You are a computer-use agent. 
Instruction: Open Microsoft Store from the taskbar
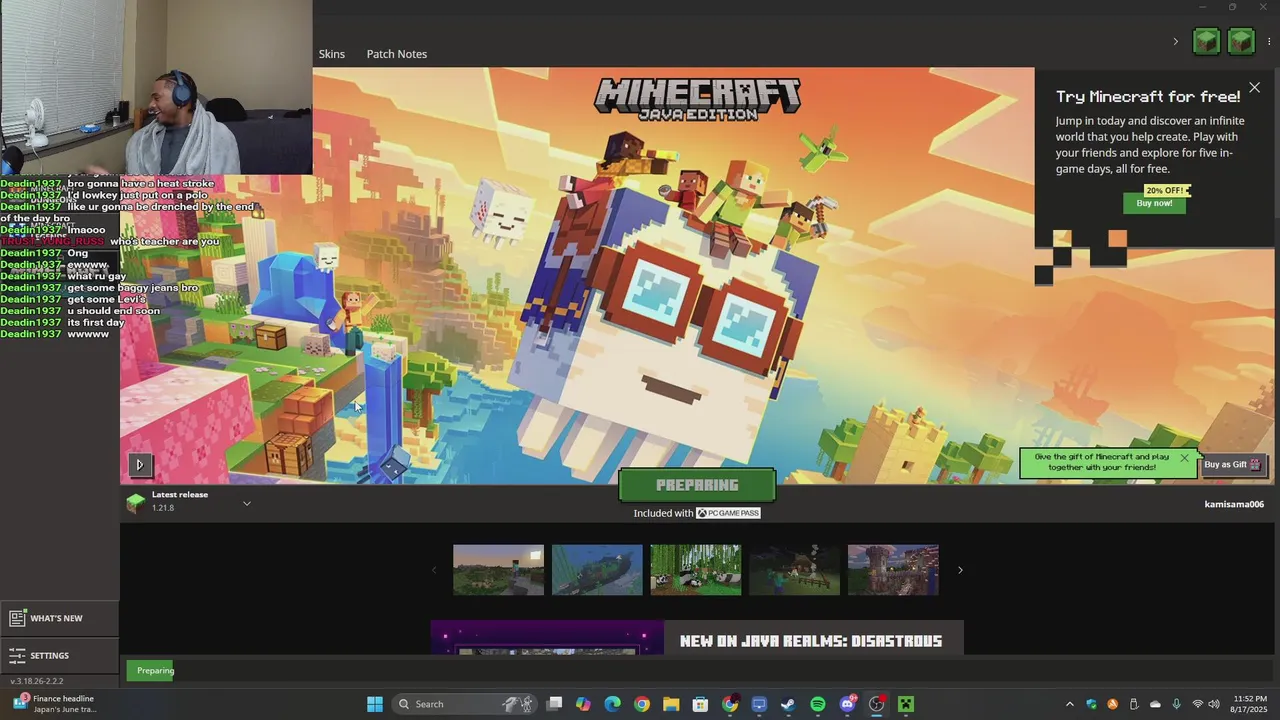coord(701,704)
